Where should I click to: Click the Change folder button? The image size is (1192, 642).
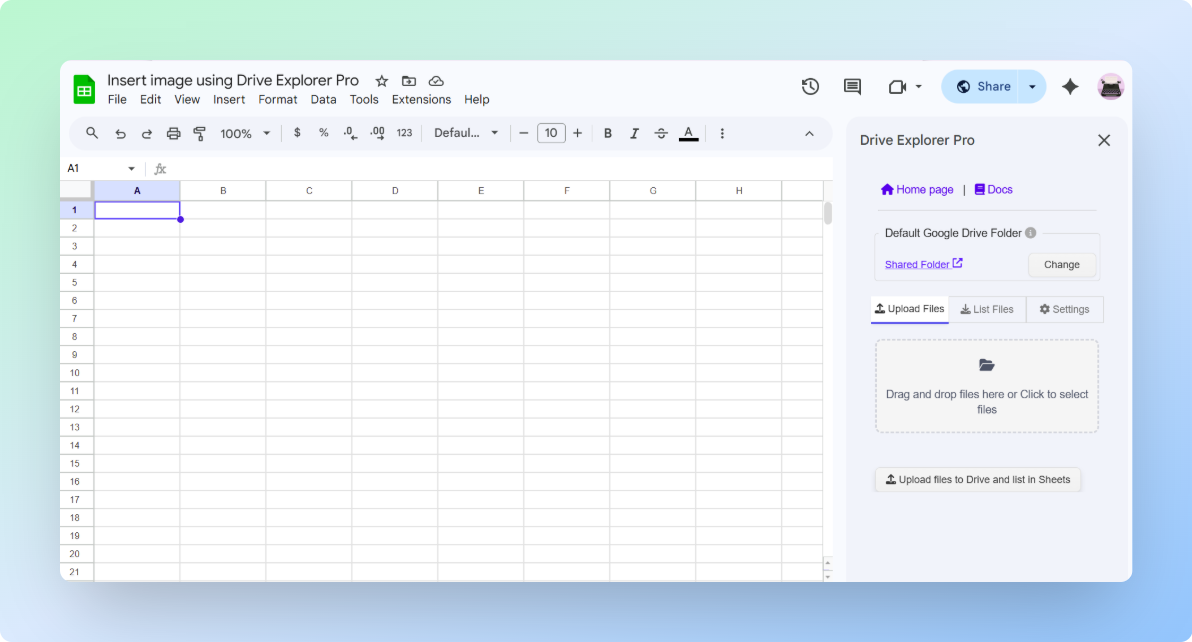coord(1061,264)
